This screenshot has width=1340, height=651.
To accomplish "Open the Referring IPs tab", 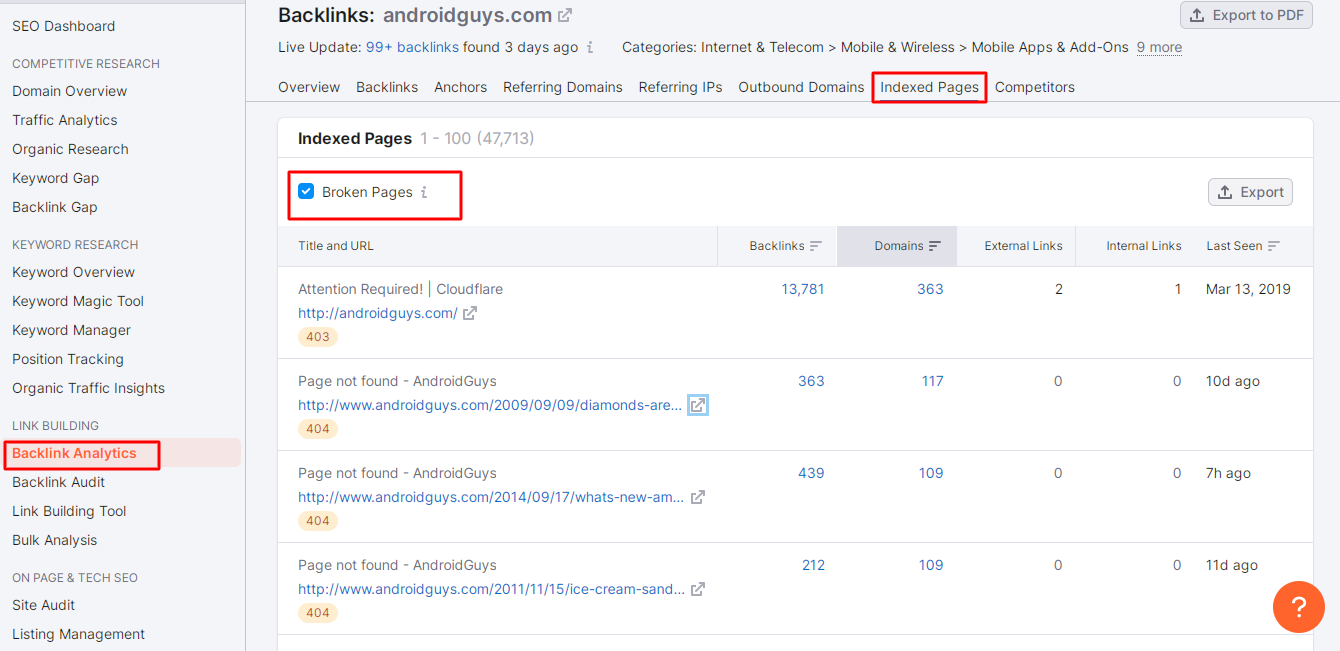I will pos(680,87).
